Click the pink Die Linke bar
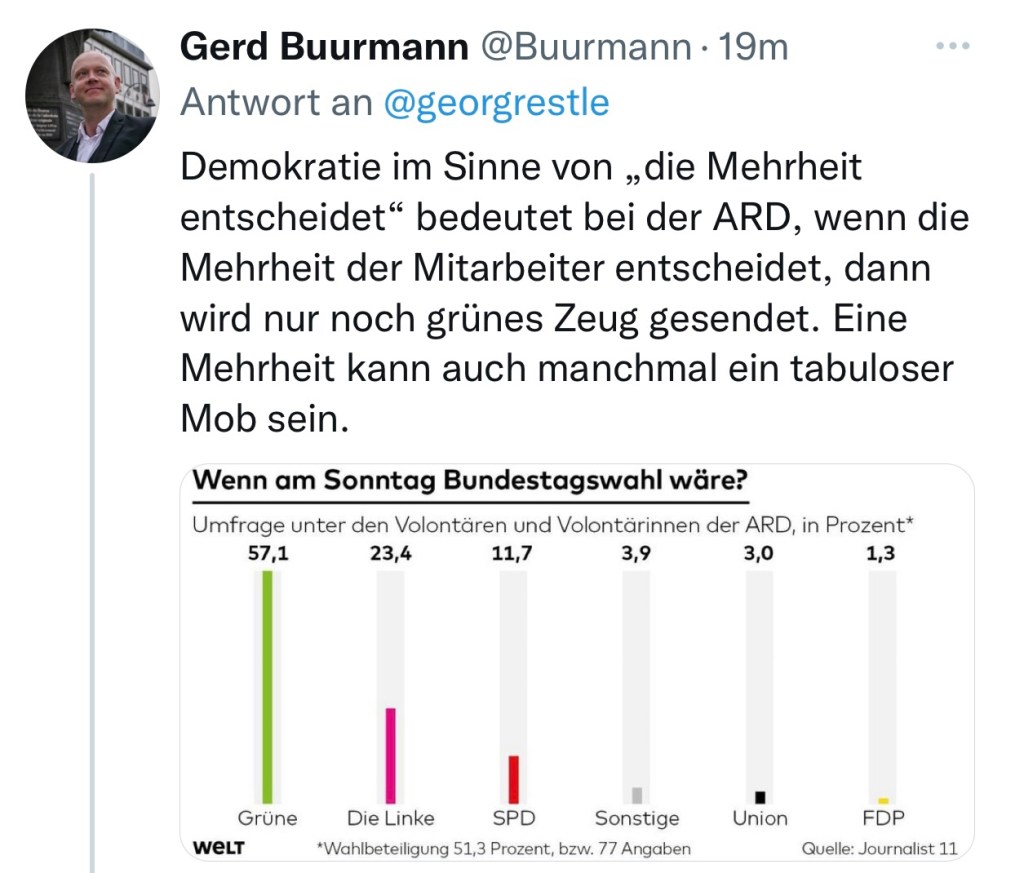The image size is (1024, 873). [390, 755]
